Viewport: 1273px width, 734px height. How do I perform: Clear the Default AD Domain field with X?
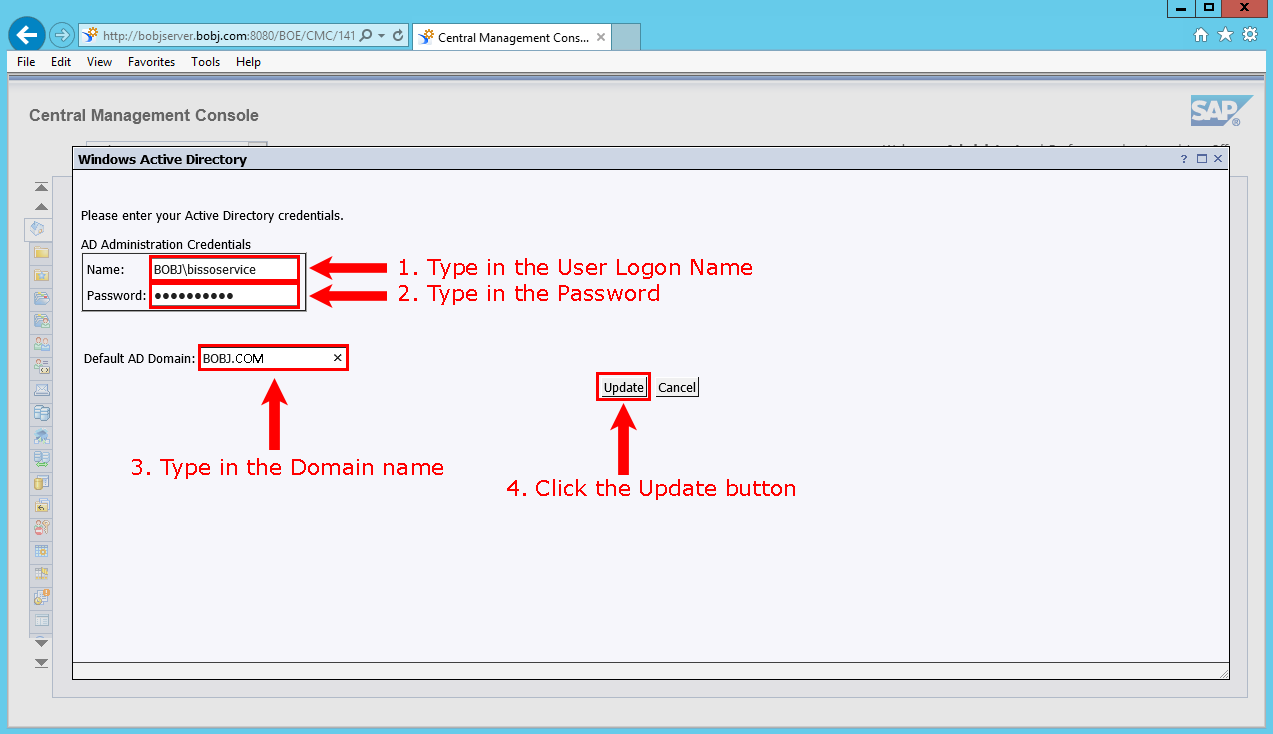tap(337, 358)
